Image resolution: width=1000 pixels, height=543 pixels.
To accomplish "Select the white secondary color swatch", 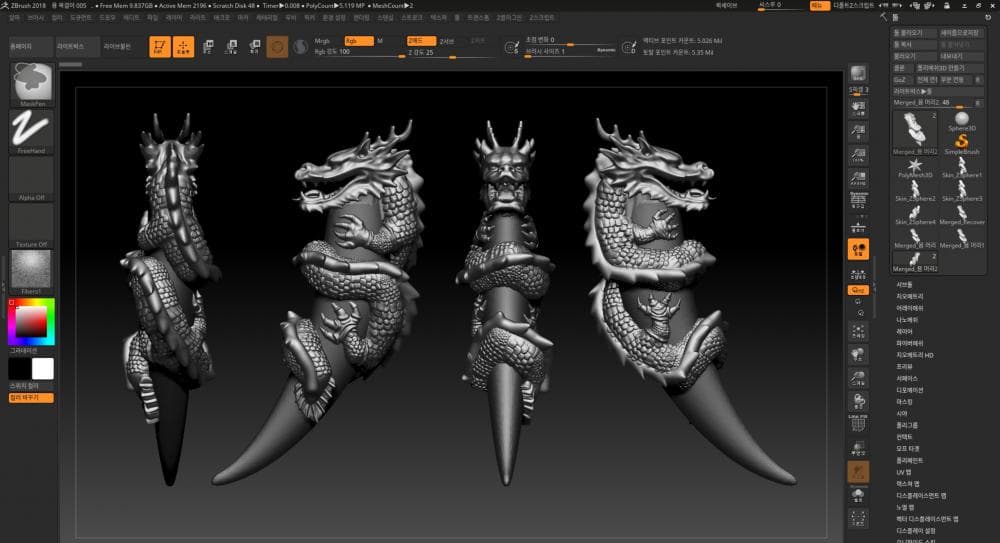I will pyautogui.click(x=43, y=368).
